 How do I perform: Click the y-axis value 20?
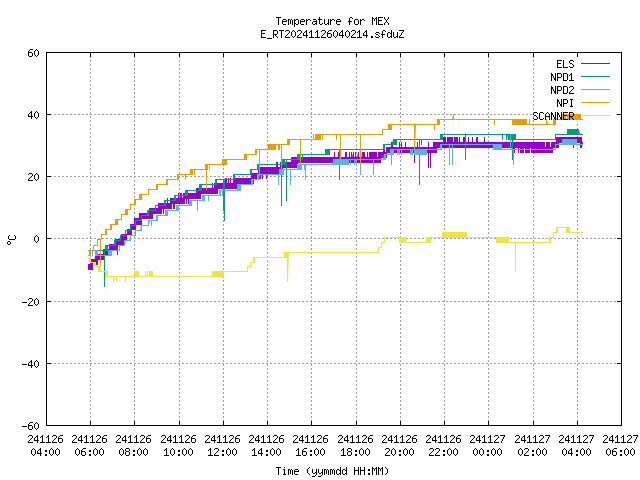(x=33, y=177)
